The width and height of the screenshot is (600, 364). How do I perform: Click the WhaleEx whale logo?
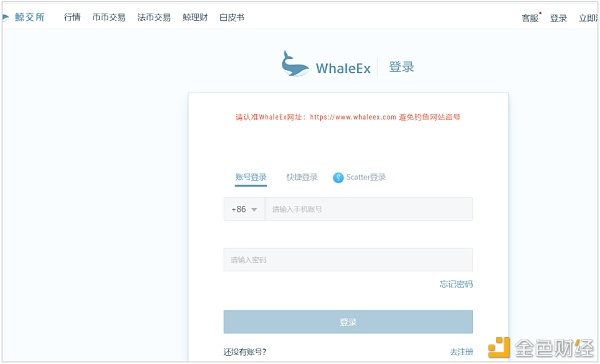(295, 64)
